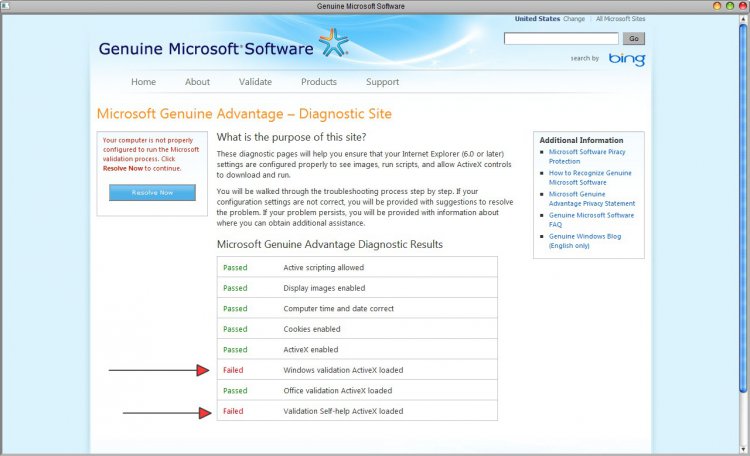Open All Microsoft Sites link
Screen dimensions: 750x456
(620, 19)
